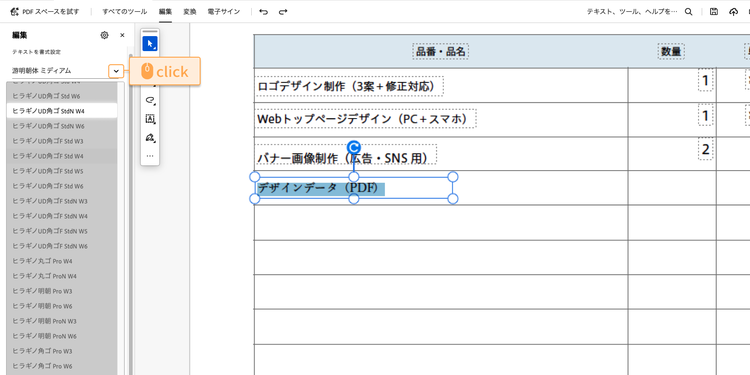Click the cloud upload icon
The image size is (750, 375).
pos(733,12)
